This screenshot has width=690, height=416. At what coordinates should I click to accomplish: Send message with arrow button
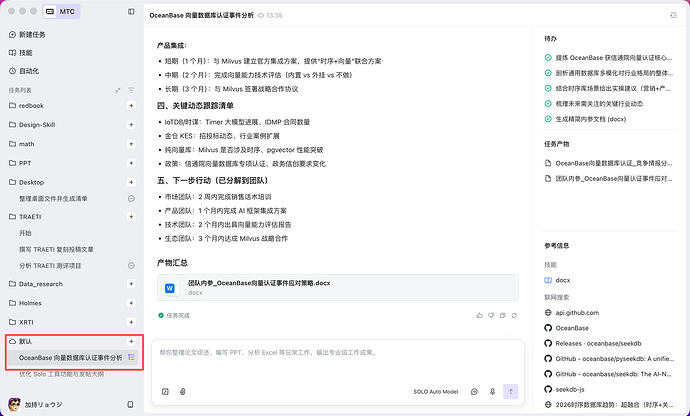tap(510, 391)
